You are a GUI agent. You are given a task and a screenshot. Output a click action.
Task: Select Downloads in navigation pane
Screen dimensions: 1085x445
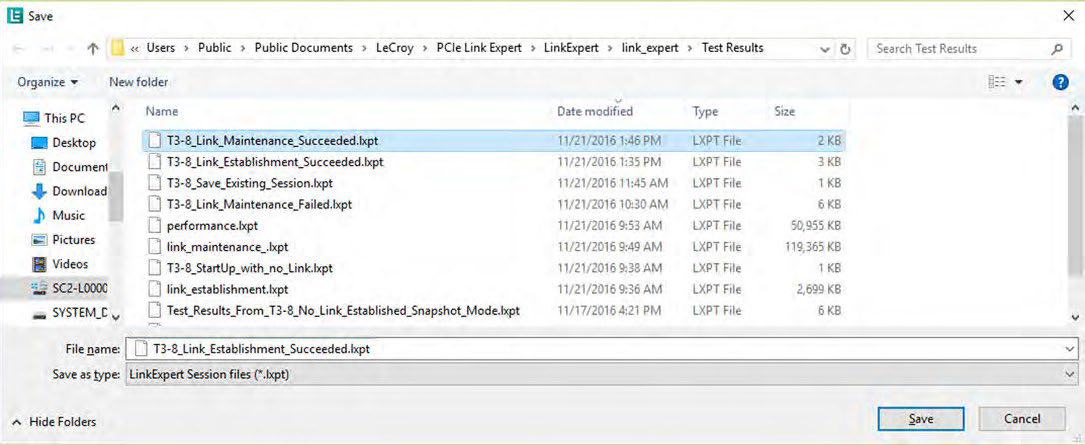[70, 191]
